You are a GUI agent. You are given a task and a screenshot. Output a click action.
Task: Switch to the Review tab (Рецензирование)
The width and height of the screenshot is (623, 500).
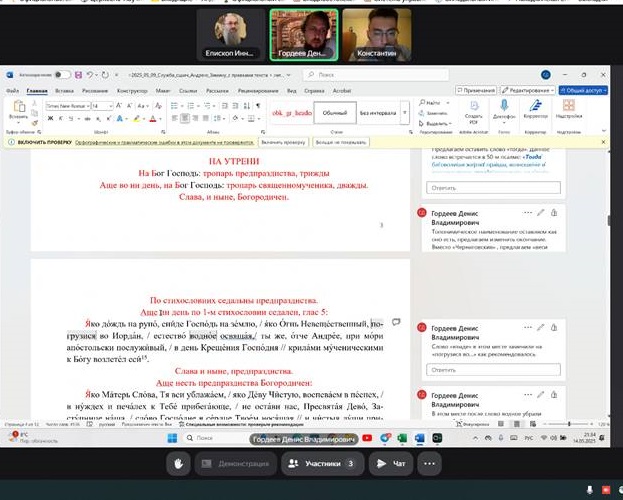251,90
